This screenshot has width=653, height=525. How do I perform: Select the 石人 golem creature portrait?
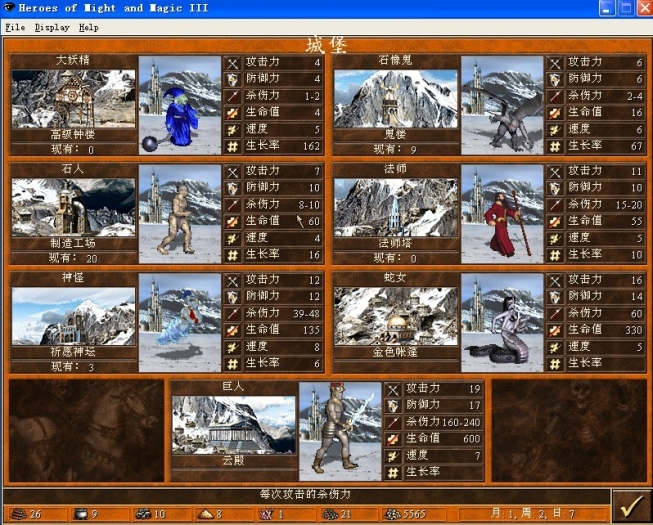pyautogui.click(x=179, y=214)
